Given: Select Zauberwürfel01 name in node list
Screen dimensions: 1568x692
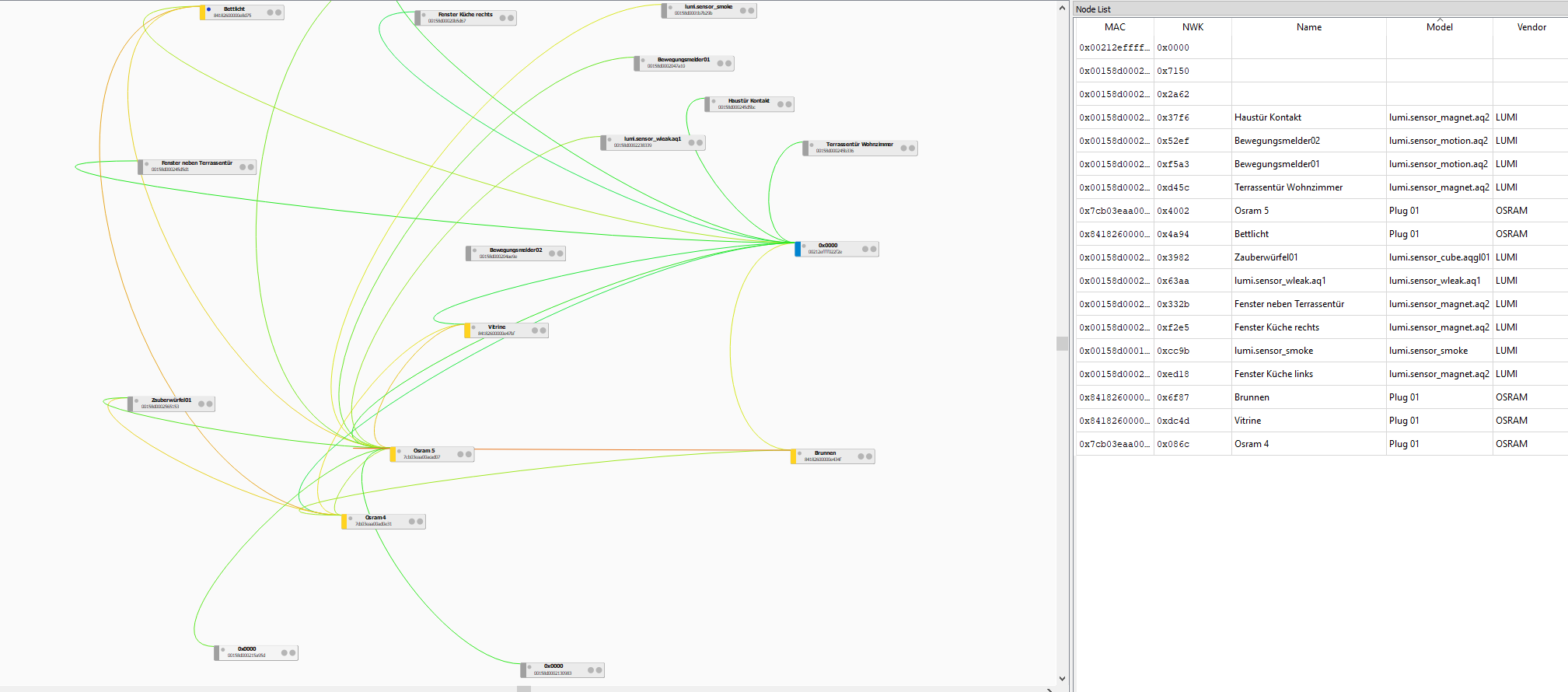Looking at the screenshot, I should tap(1309, 257).
